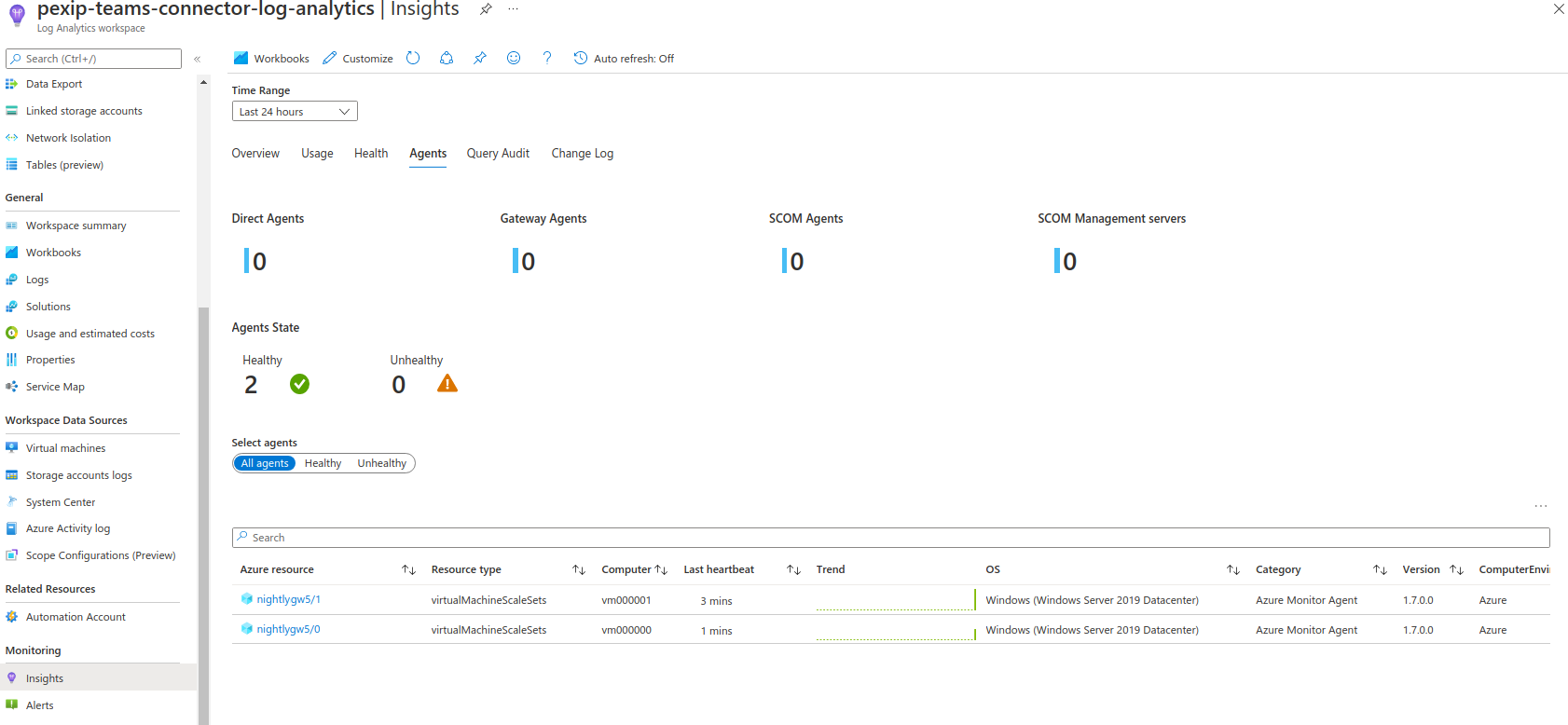Image resolution: width=1568 pixels, height=725 pixels.
Task: Open the feedback smiley icon
Action: 514,58
